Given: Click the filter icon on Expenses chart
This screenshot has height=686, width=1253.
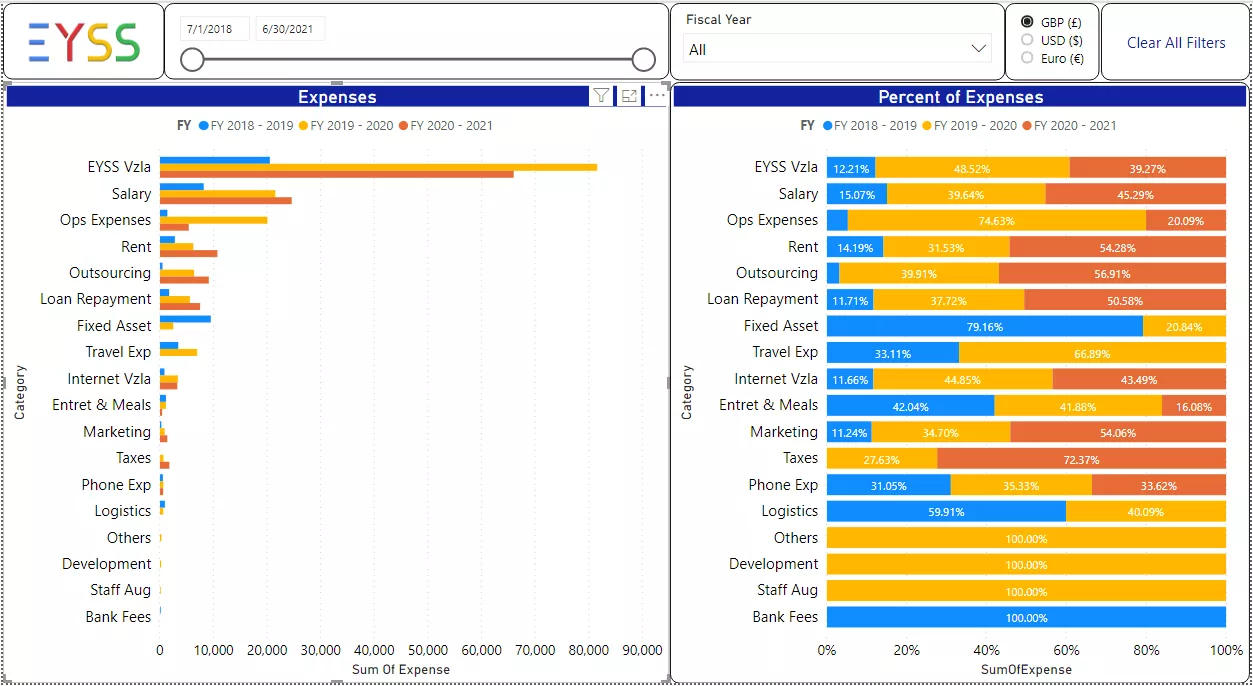Looking at the screenshot, I should 601,96.
